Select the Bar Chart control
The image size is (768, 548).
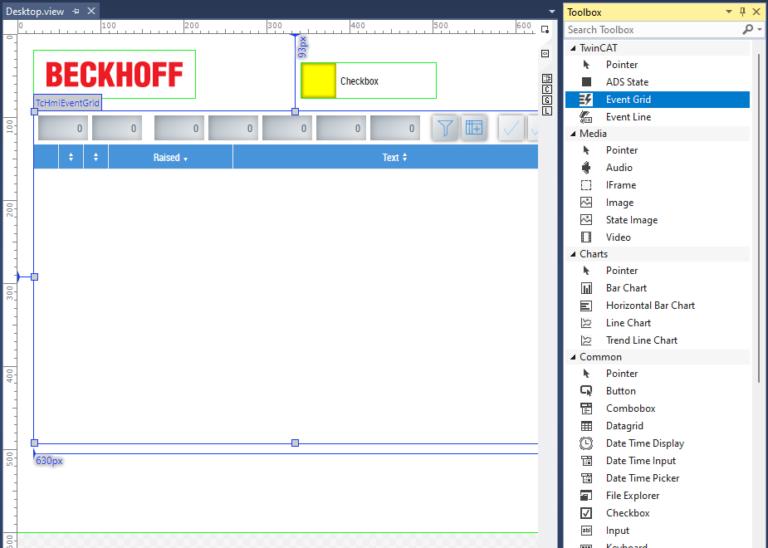tap(626, 288)
